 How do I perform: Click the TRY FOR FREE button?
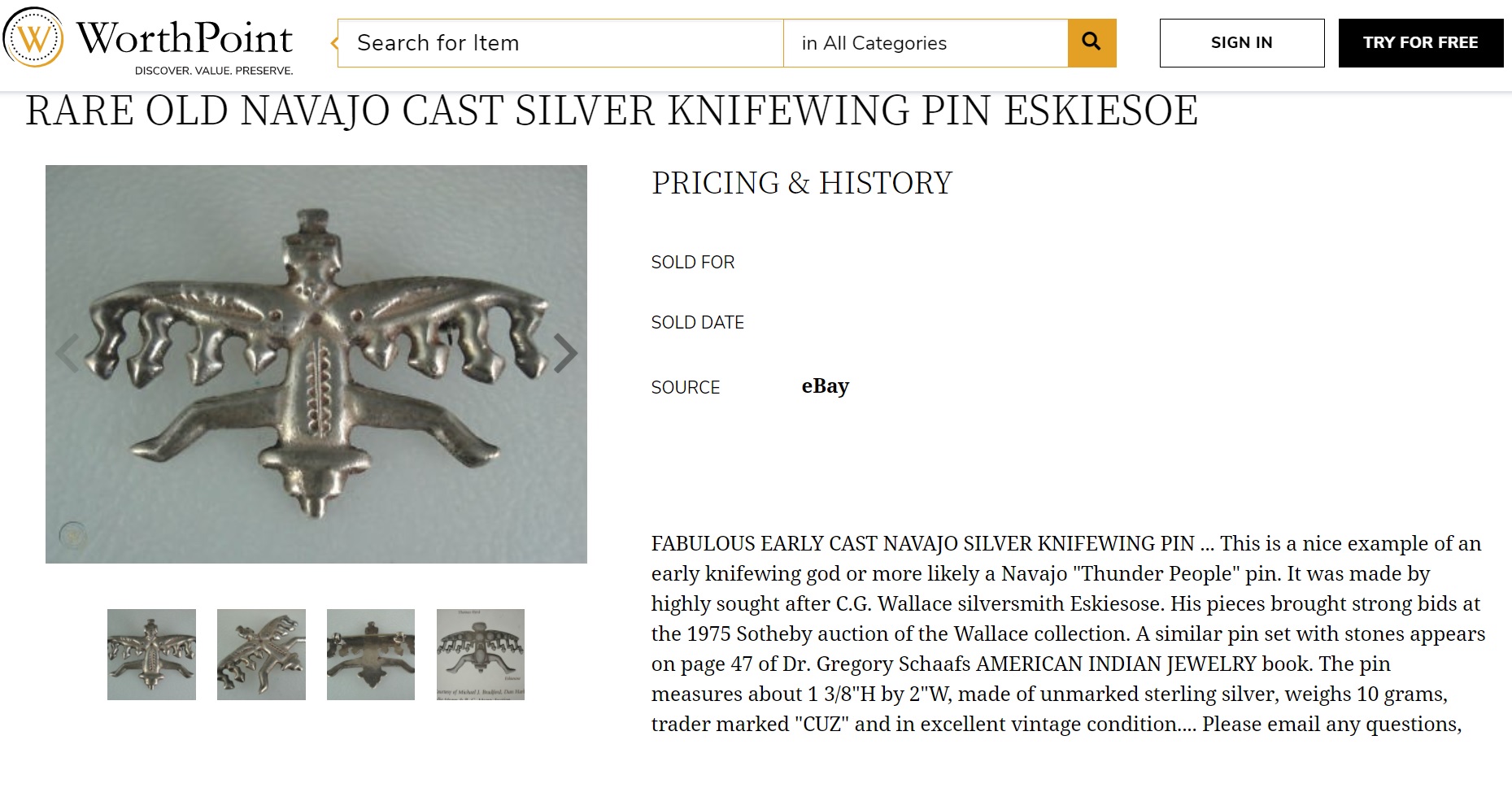tap(1420, 43)
